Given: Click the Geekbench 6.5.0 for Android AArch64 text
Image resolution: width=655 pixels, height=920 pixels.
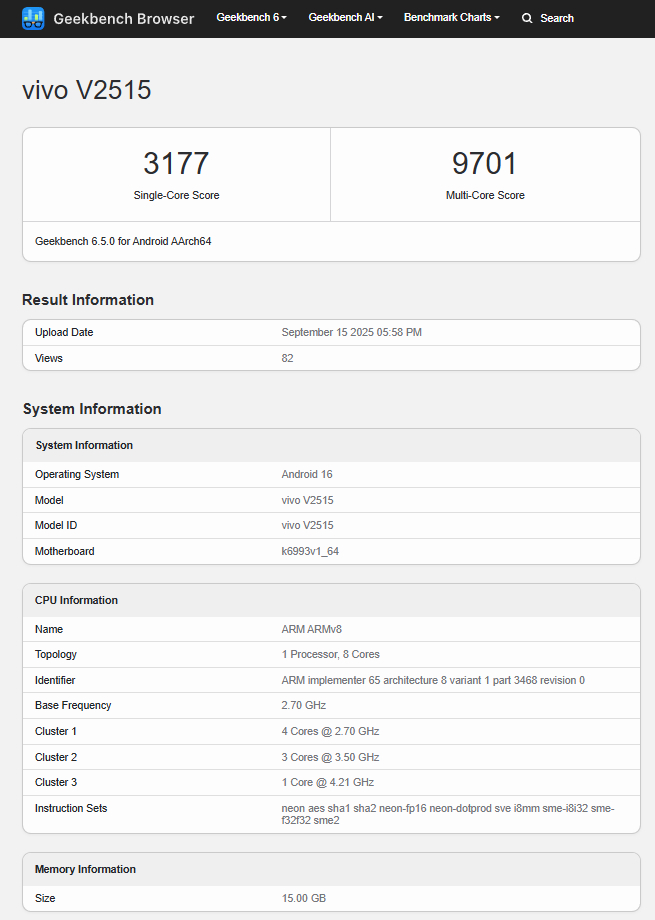Looking at the screenshot, I should click(x=123, y=241).
